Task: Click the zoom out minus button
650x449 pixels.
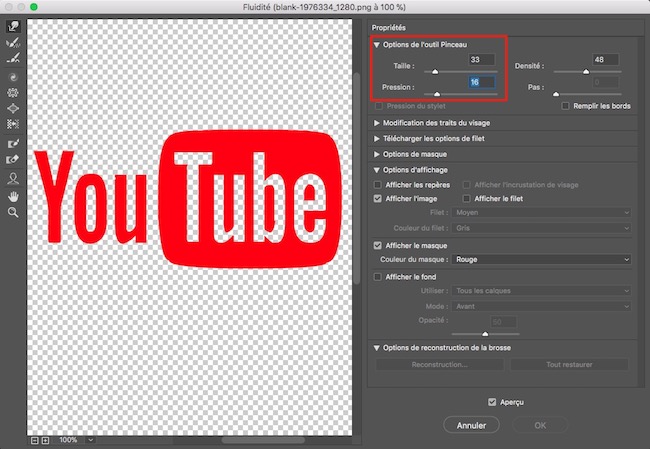Action: coord(35,440)
